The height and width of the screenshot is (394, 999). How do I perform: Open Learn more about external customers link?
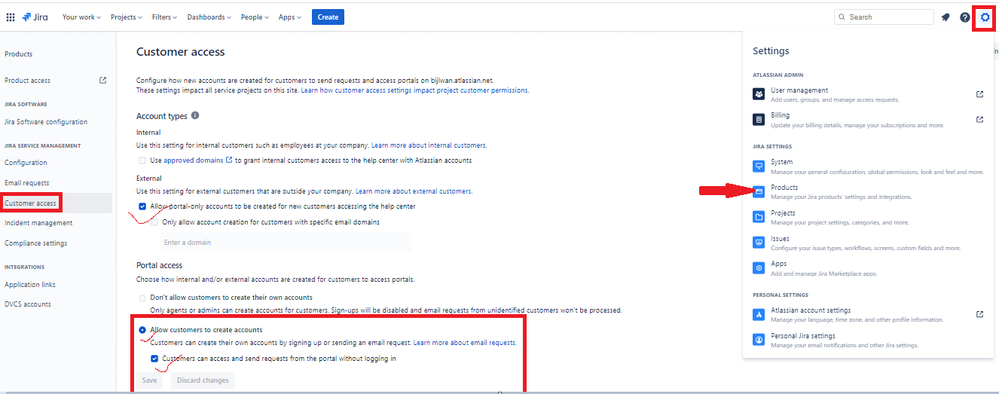pyautogui.click(x=413, y=191)
